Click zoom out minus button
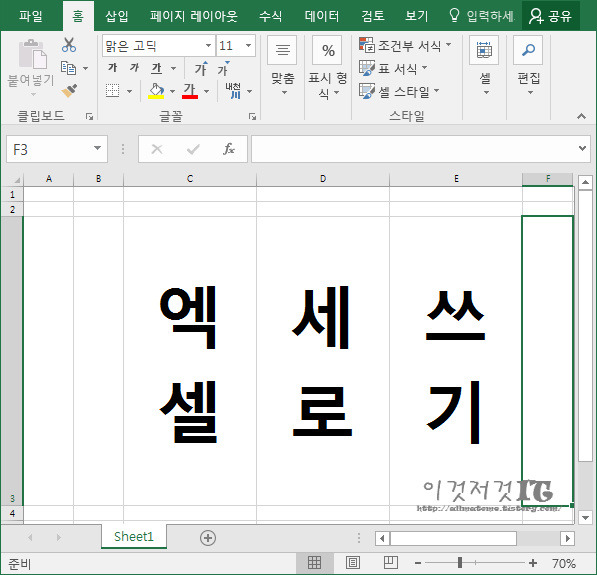This screenshot has height=575, width=597. (418, 563)
